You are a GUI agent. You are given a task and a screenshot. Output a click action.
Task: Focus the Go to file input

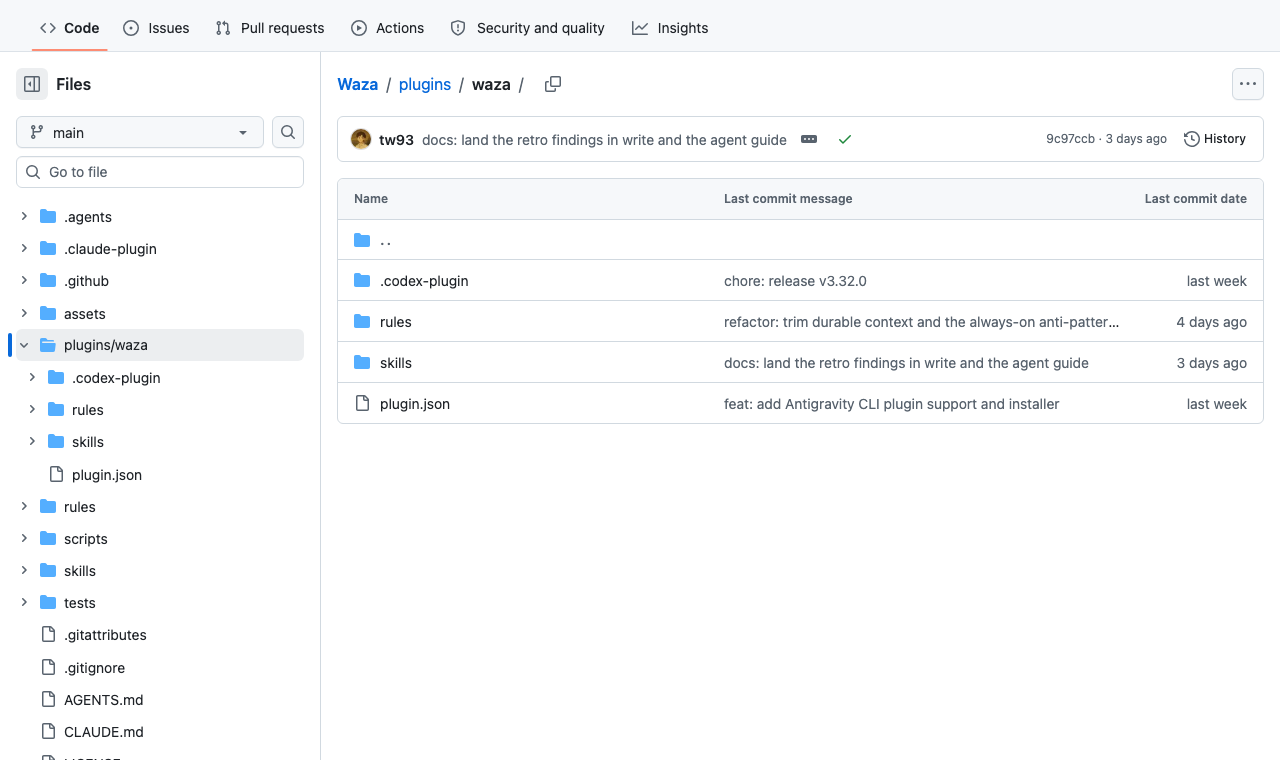point(160,172)
